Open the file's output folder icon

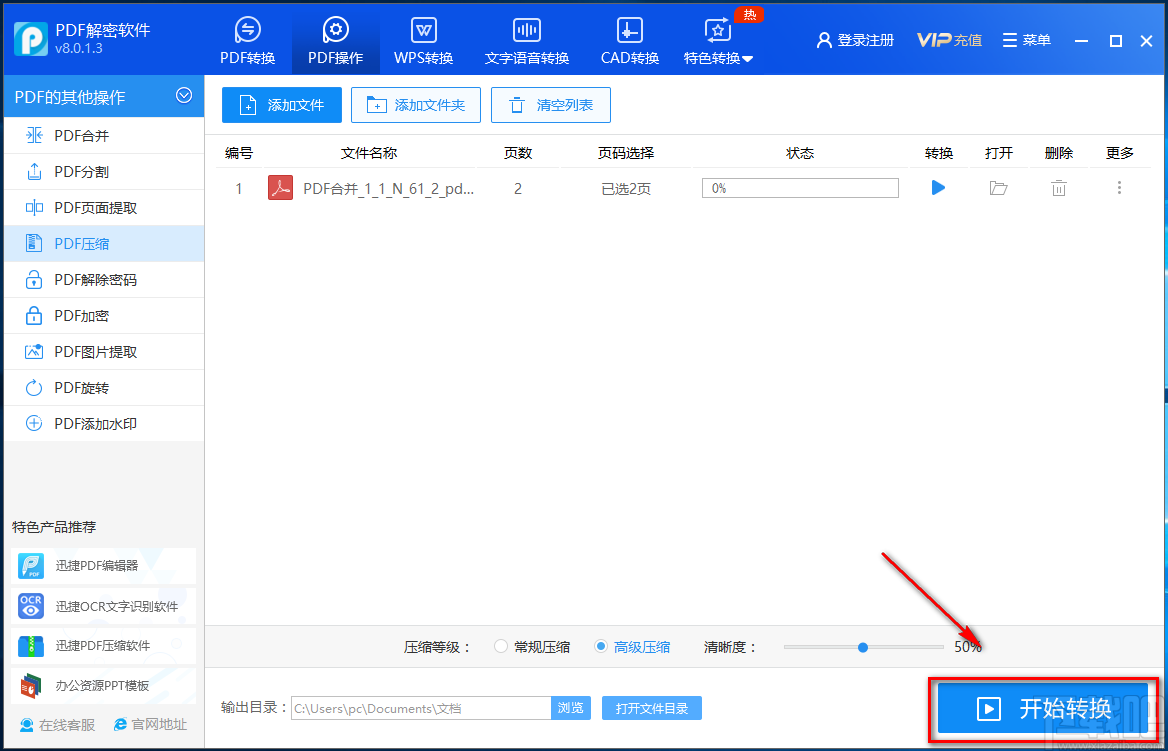(997, 187)
